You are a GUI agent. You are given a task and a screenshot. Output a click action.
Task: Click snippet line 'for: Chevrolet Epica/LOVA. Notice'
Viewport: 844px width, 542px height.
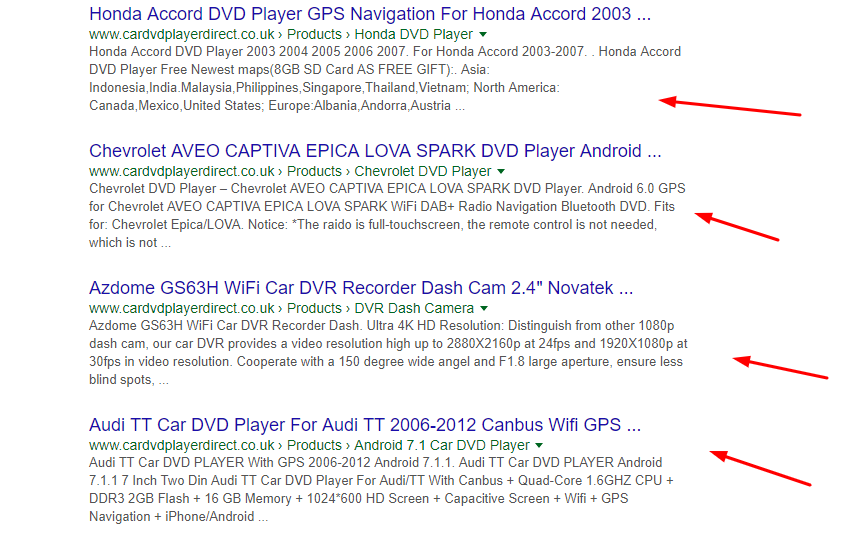pyautogui.click(x=373, y=224)
